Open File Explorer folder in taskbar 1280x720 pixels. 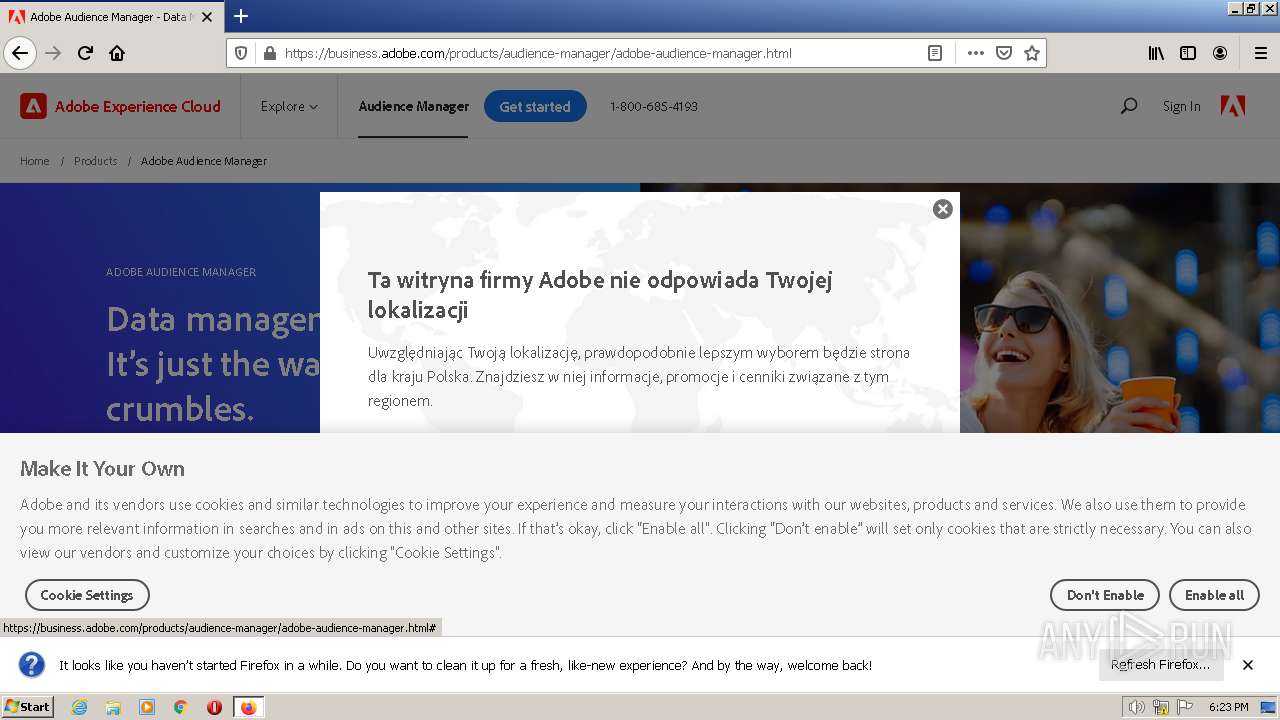pos(113,707)
